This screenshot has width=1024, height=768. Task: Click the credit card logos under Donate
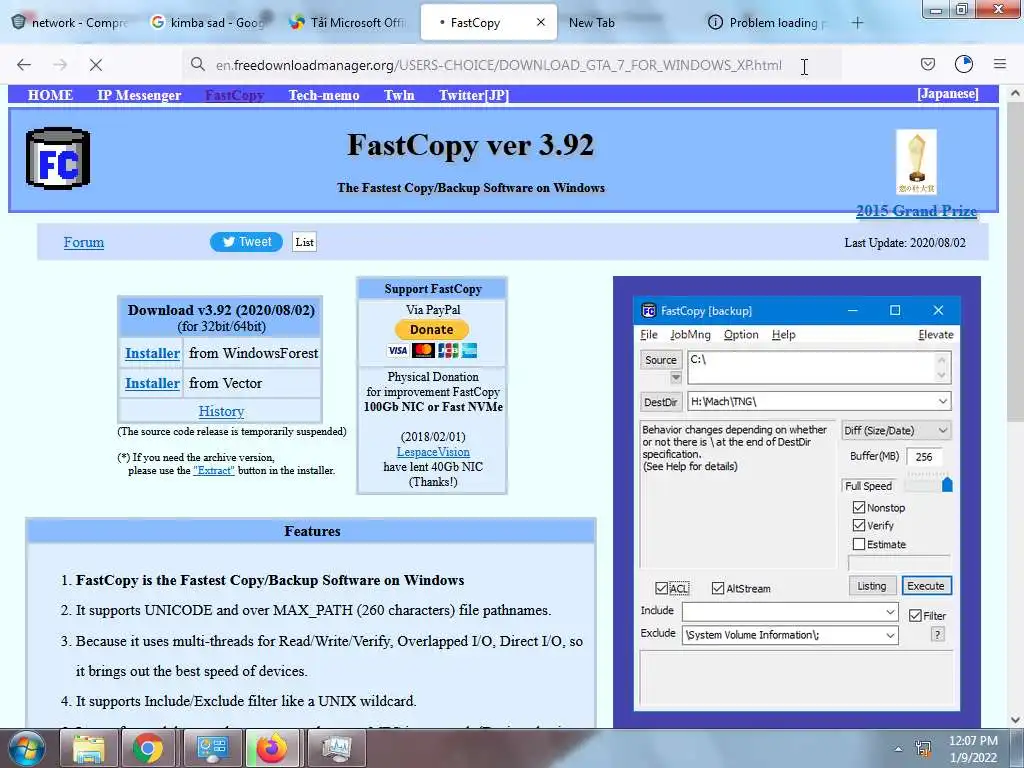click(432, 351)
